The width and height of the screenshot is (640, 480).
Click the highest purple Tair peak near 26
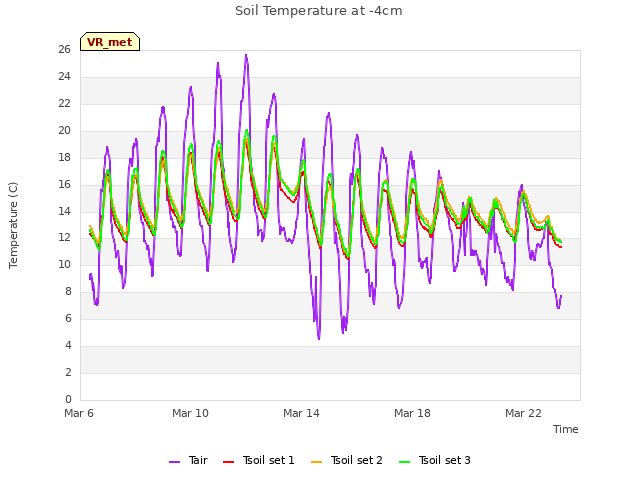point(246,55)
